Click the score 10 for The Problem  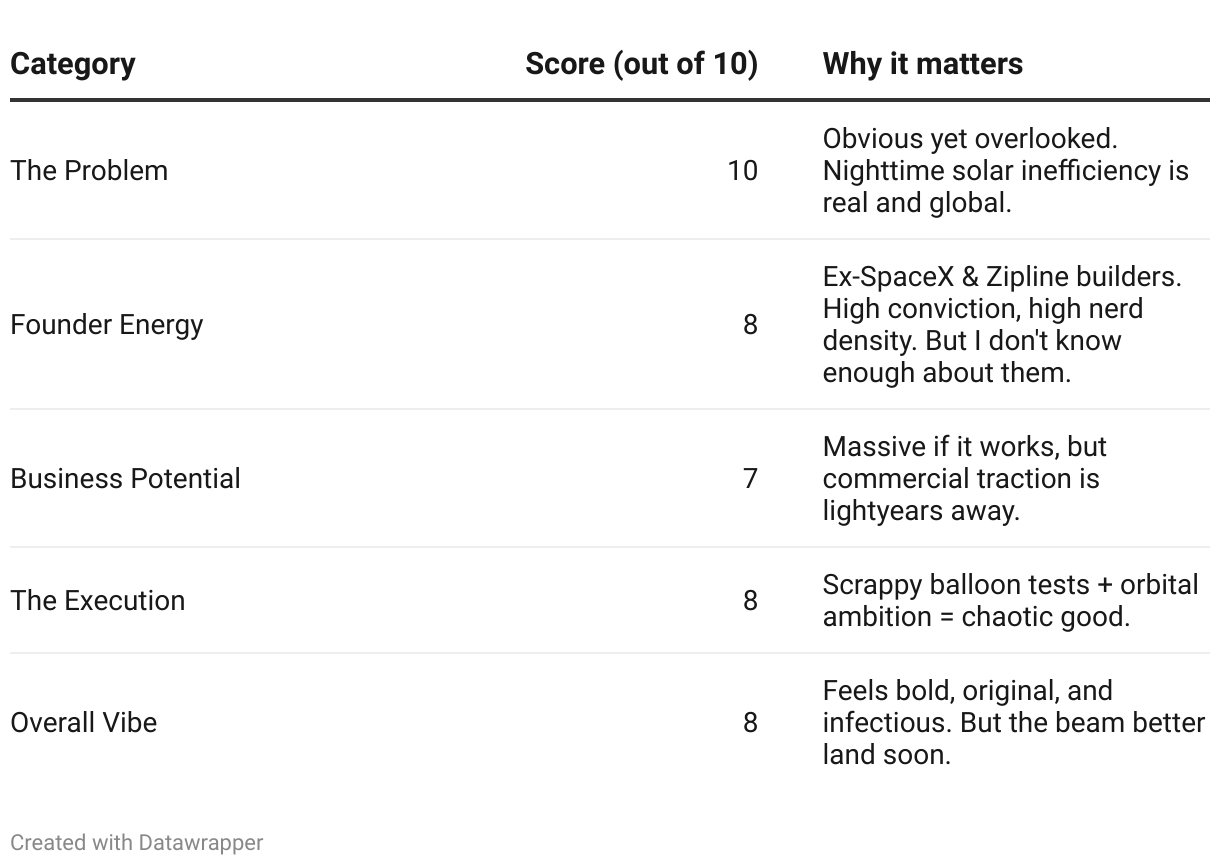coord(742,171)
